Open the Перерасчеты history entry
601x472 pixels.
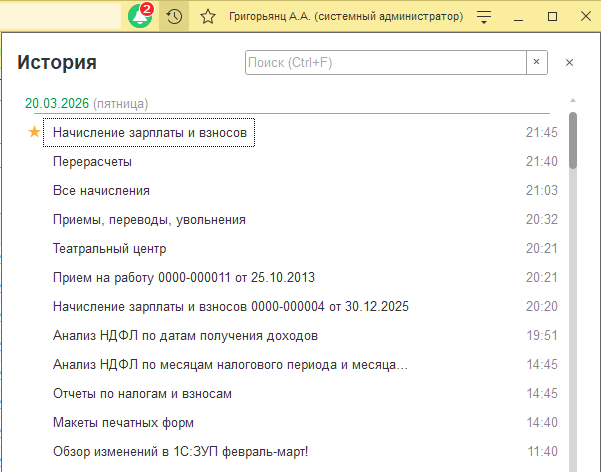pyautogui.click(x=92, y=161)
